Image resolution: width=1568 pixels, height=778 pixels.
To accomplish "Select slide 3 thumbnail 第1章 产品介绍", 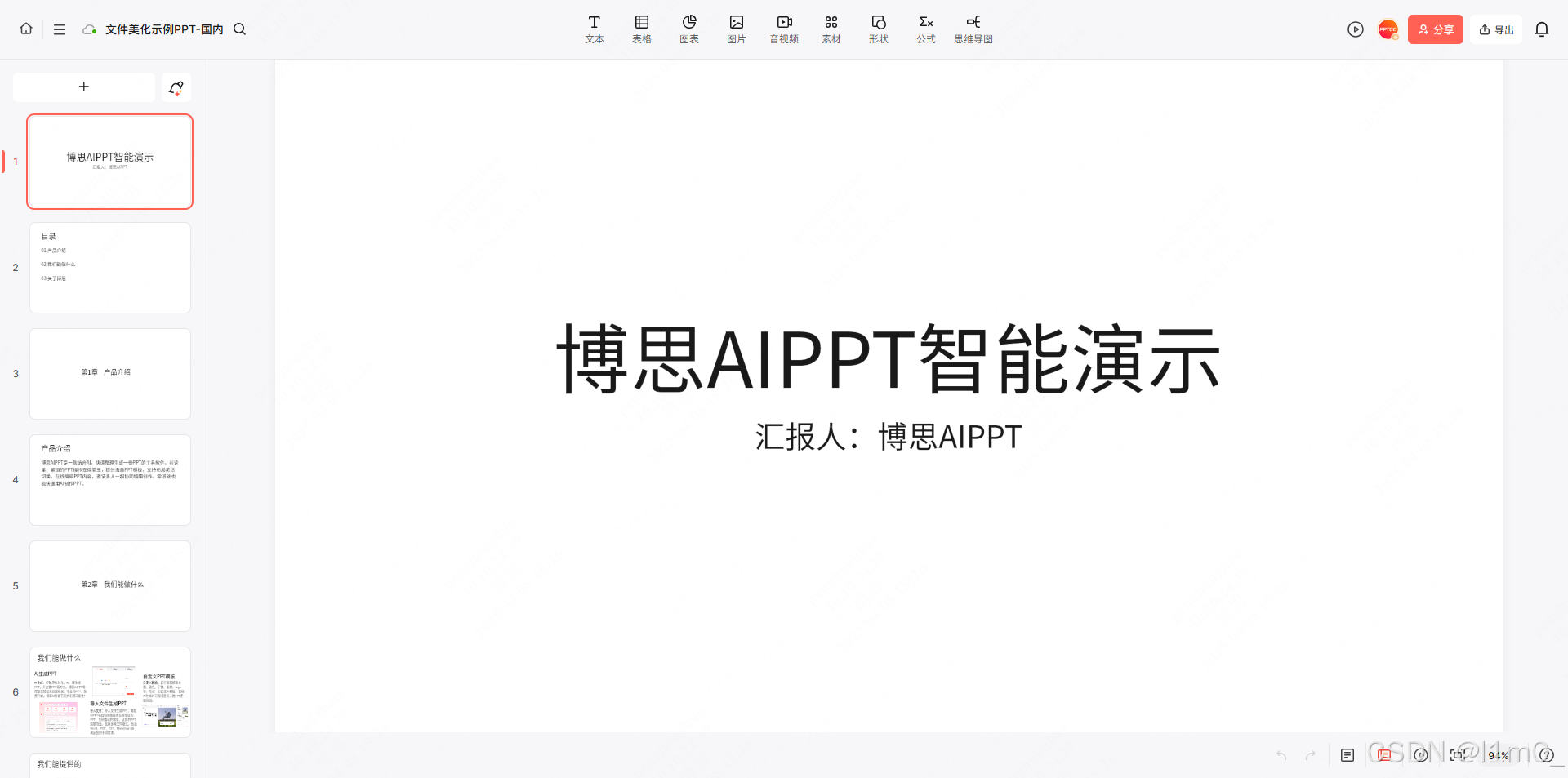I will 110,374.
